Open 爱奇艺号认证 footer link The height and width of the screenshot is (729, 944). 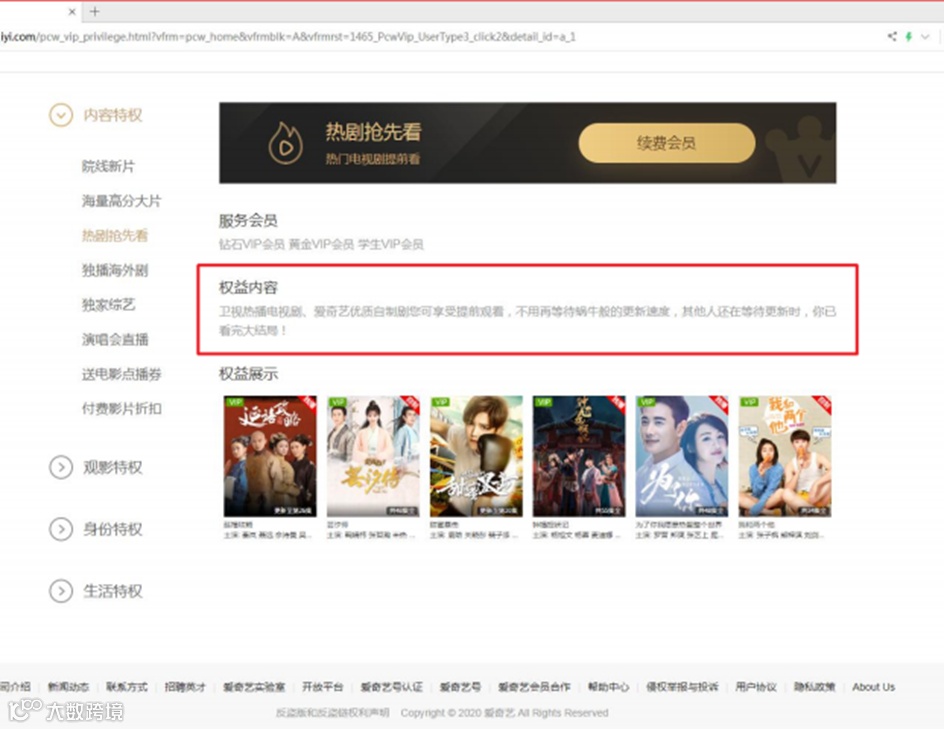[391, 687]
